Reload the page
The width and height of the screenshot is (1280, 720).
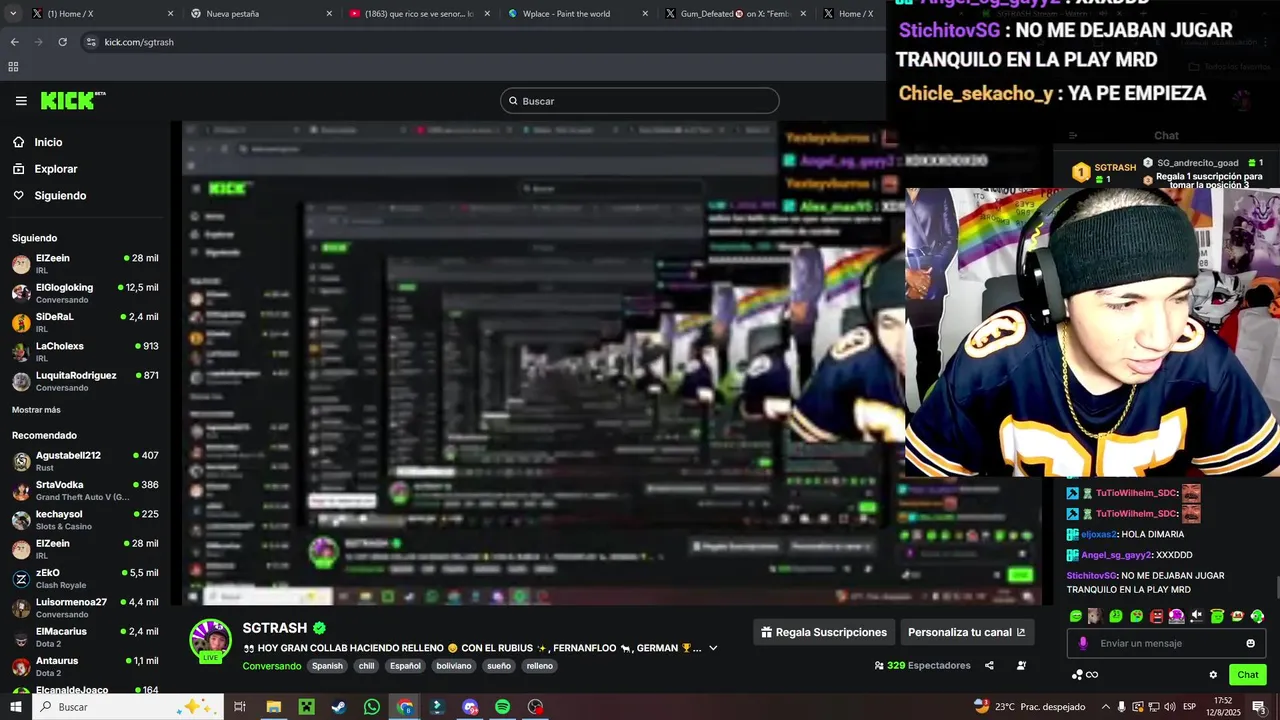(62, 42)
